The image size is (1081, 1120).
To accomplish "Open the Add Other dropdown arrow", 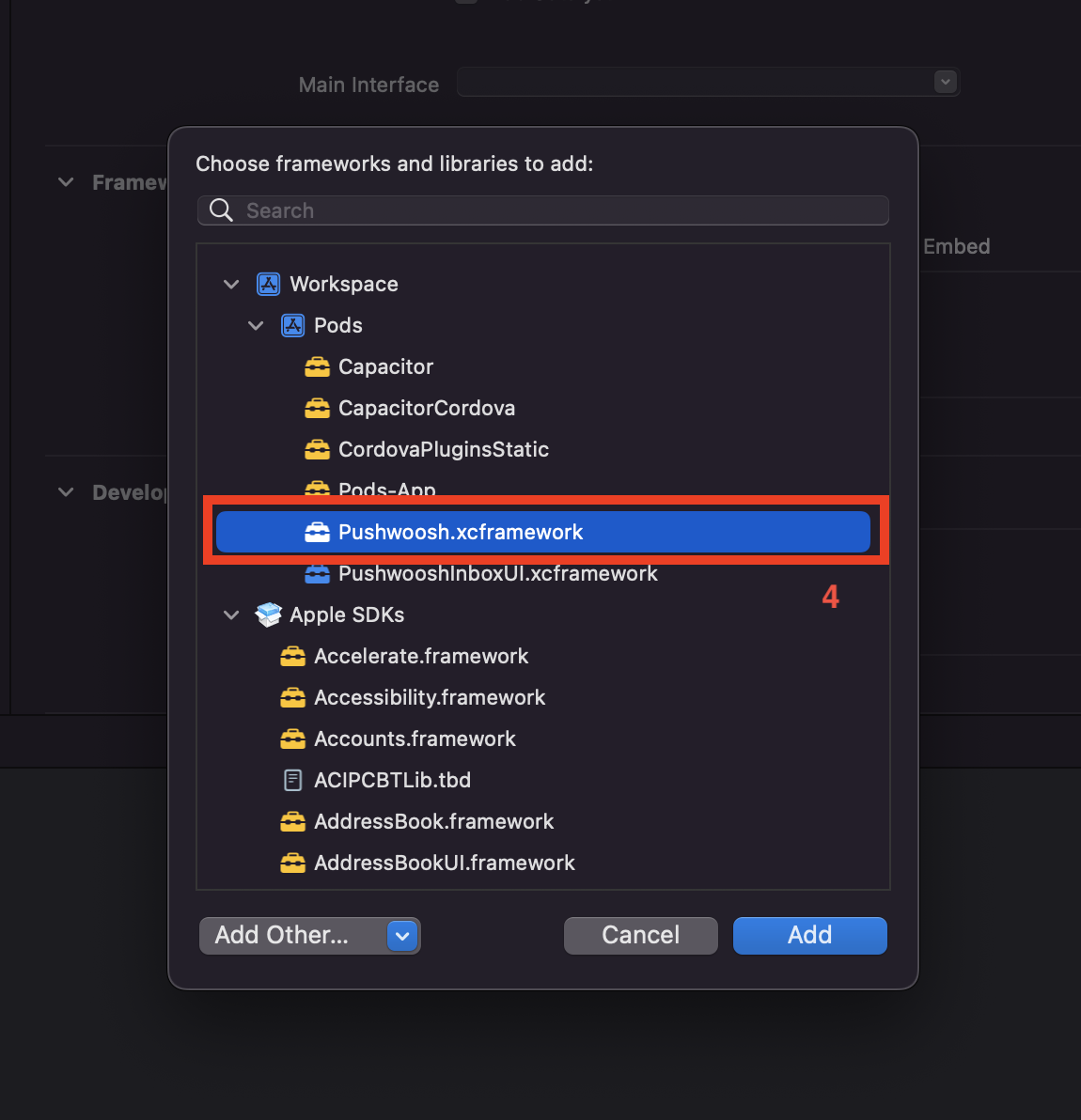I will 402,936.
